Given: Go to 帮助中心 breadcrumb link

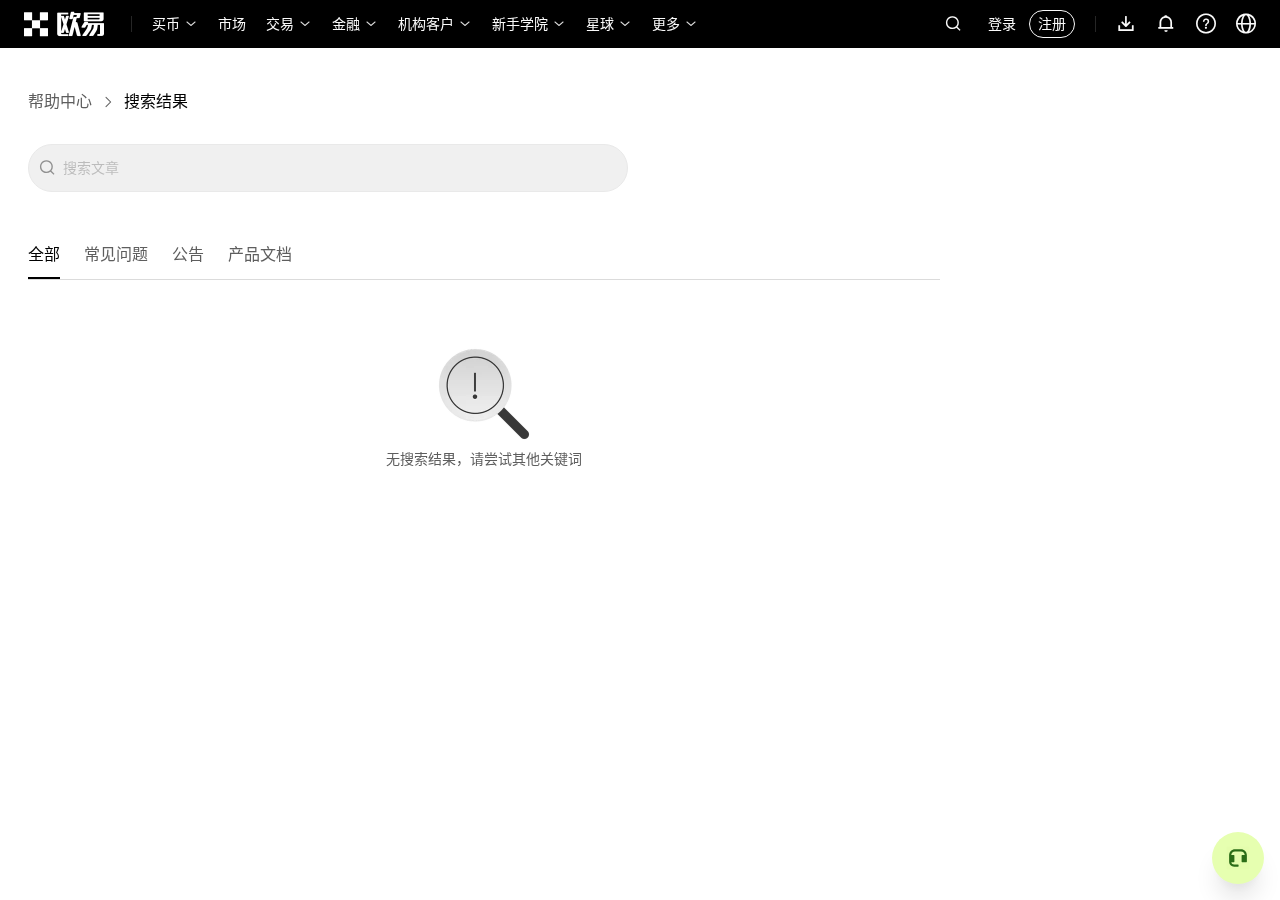Looking at the screenshot, I should tap(60, 101).
